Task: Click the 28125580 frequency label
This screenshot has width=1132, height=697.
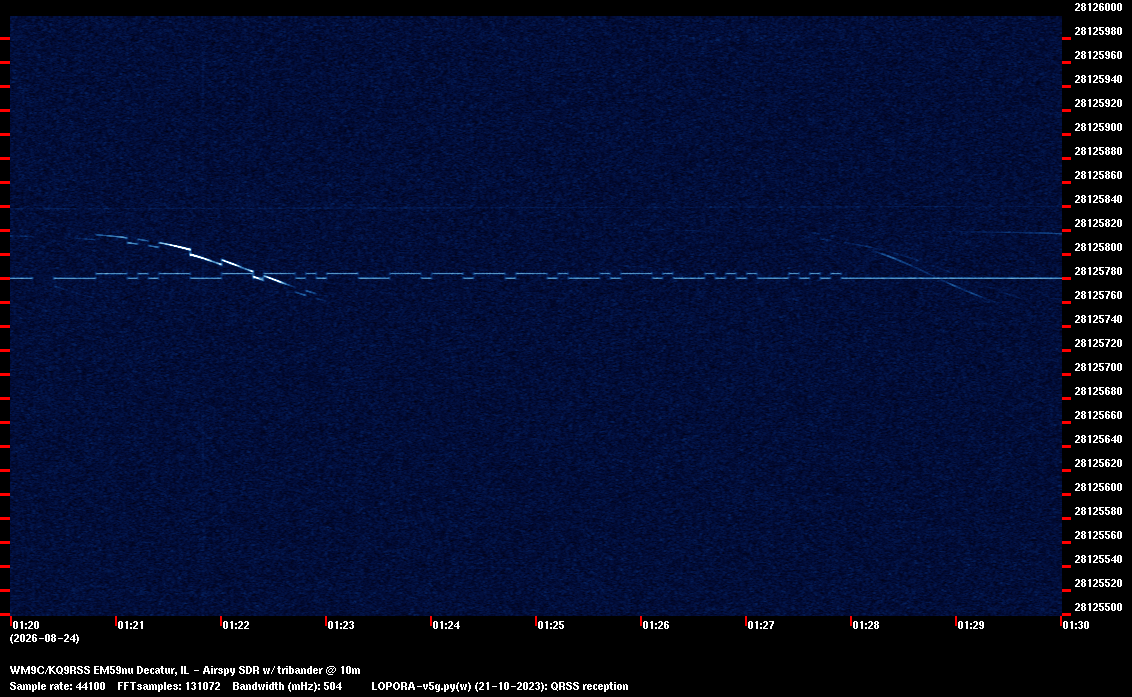Action: pyautogui.click(x=1098, y=511)
